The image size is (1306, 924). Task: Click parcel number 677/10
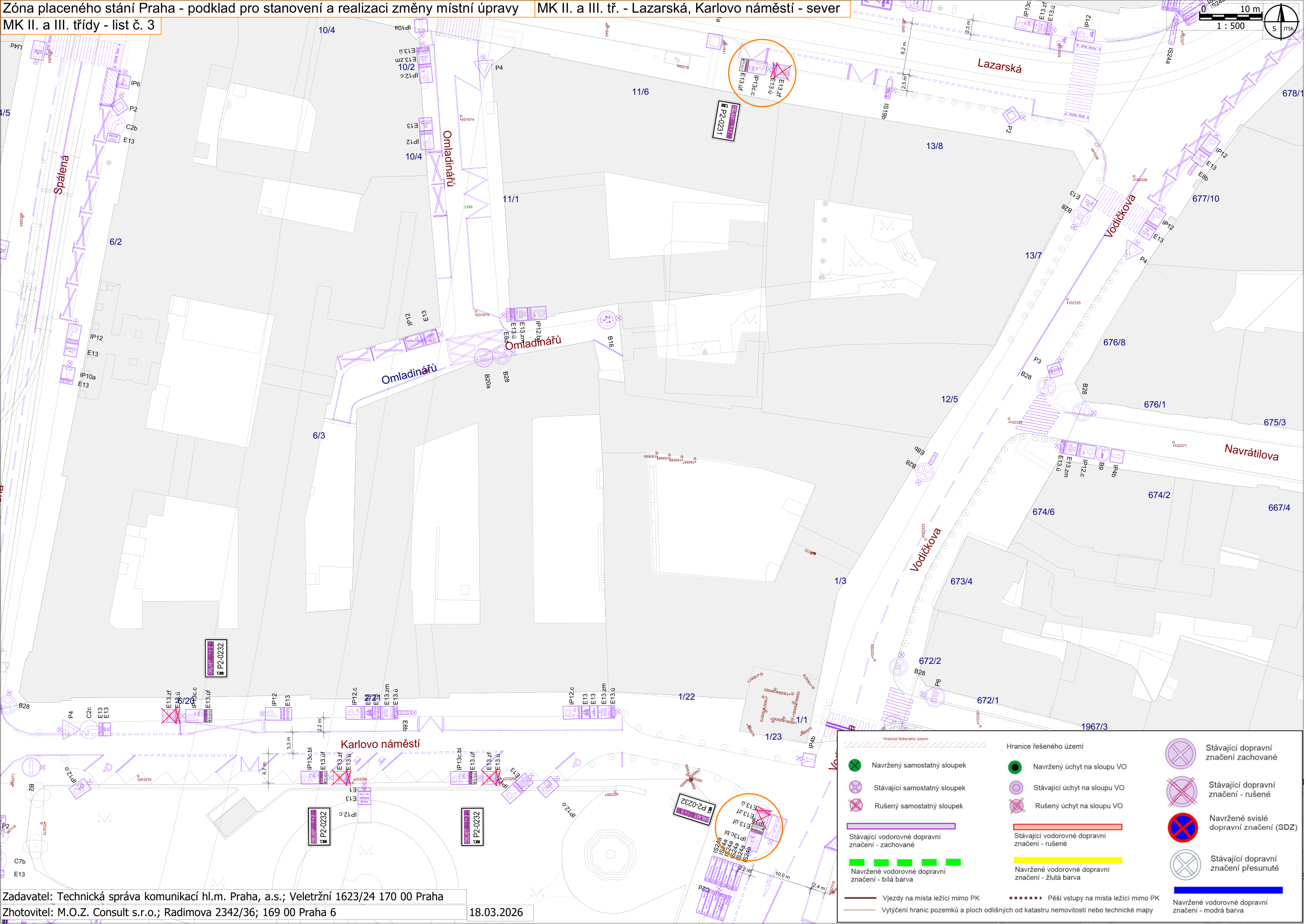[1206, 198]
